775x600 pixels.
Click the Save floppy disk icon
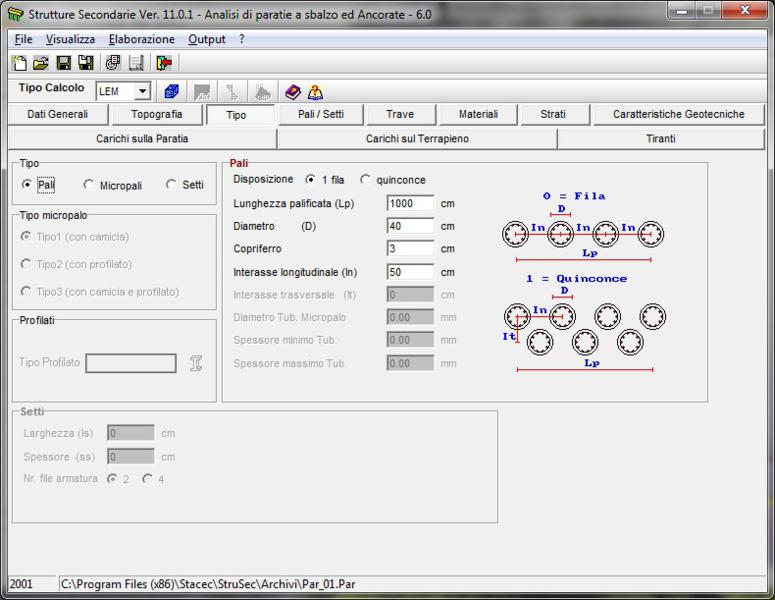tap(64, 63)
